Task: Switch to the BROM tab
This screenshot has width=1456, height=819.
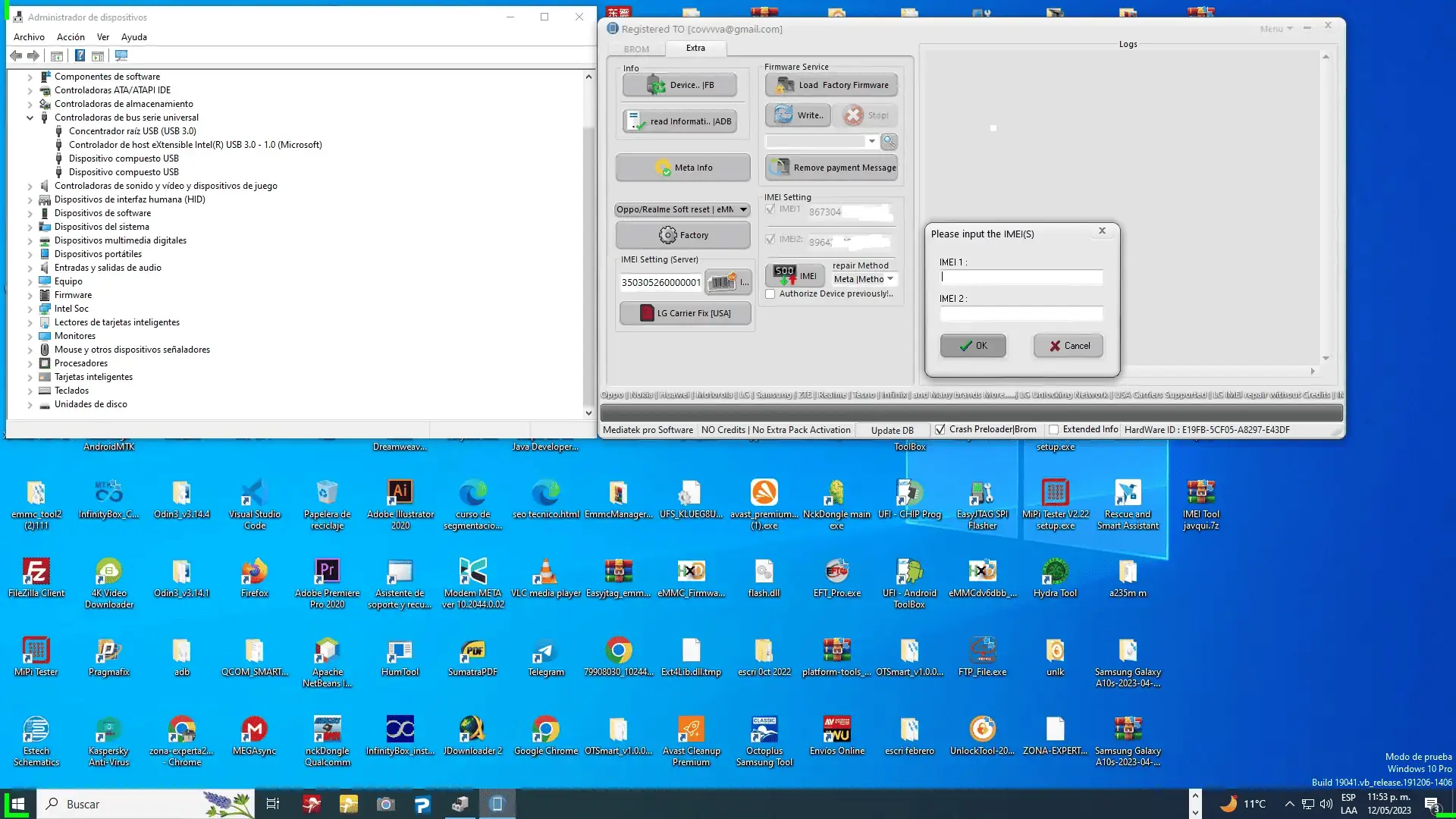Action: tap(636, 49)
